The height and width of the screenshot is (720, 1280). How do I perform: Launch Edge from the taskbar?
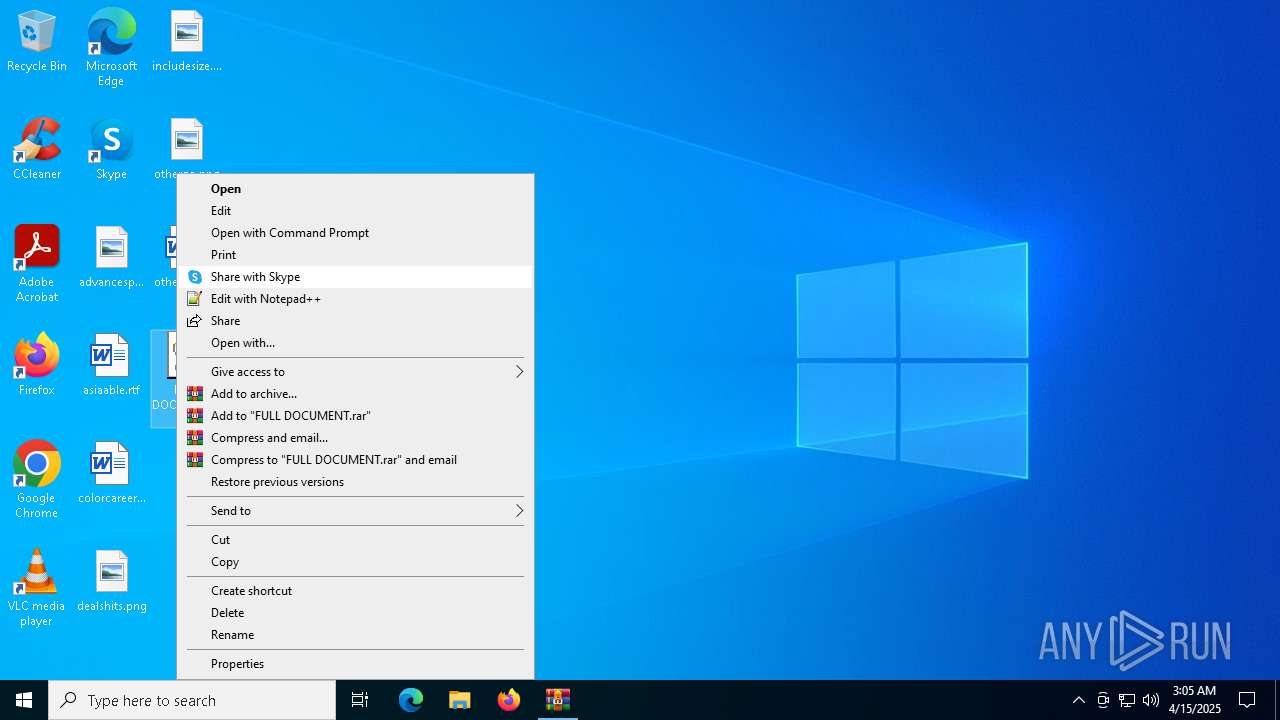[411, 700]
